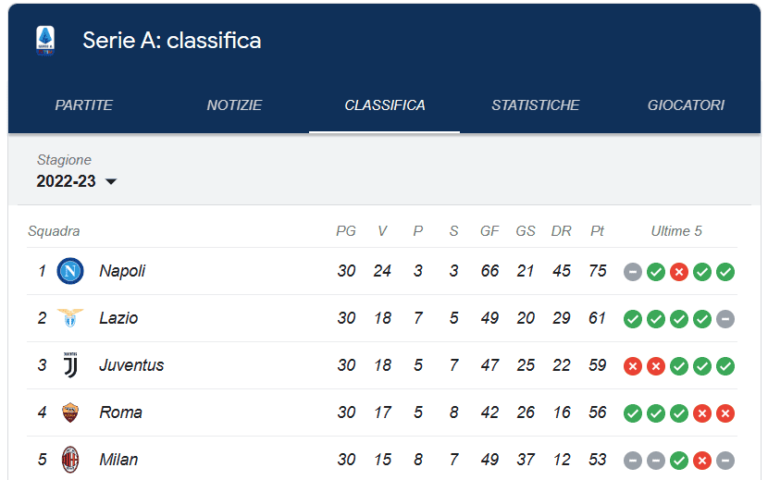Screen dimensions: 768x480
Task: Click the dropdown arrow beside 2022-23
Action: click(111, 182)
